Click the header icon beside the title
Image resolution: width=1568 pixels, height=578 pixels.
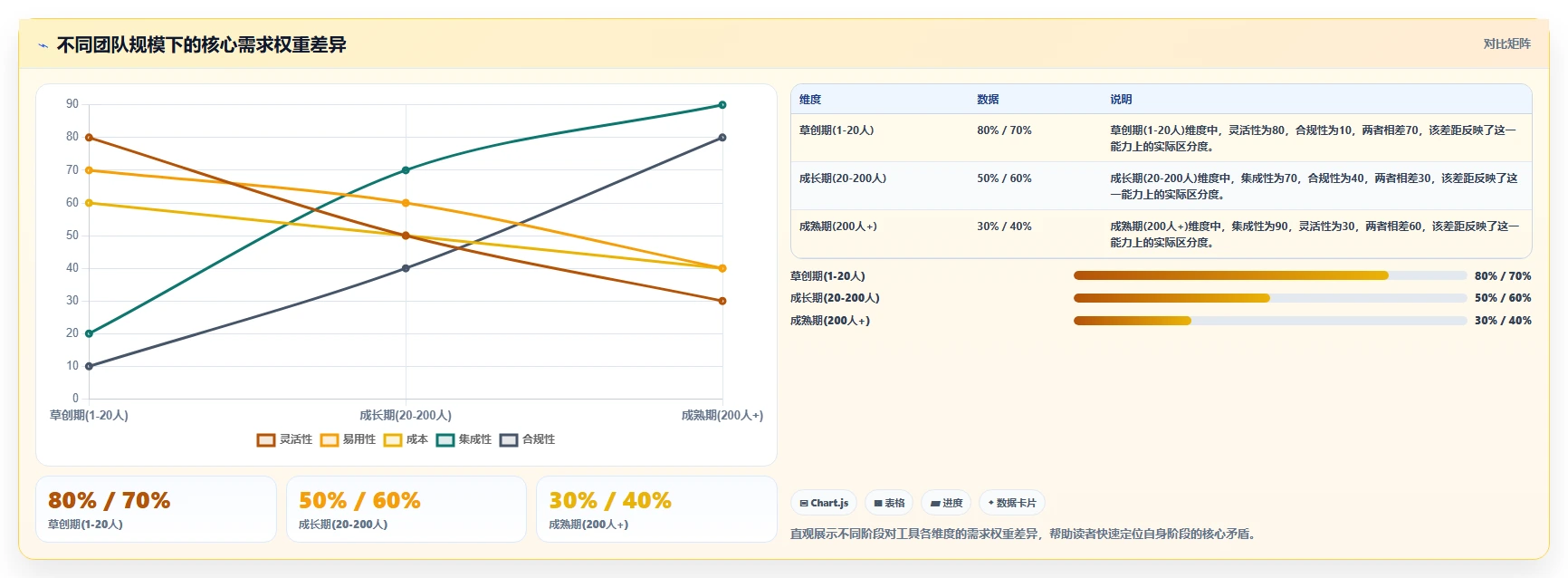coord(43,45)
